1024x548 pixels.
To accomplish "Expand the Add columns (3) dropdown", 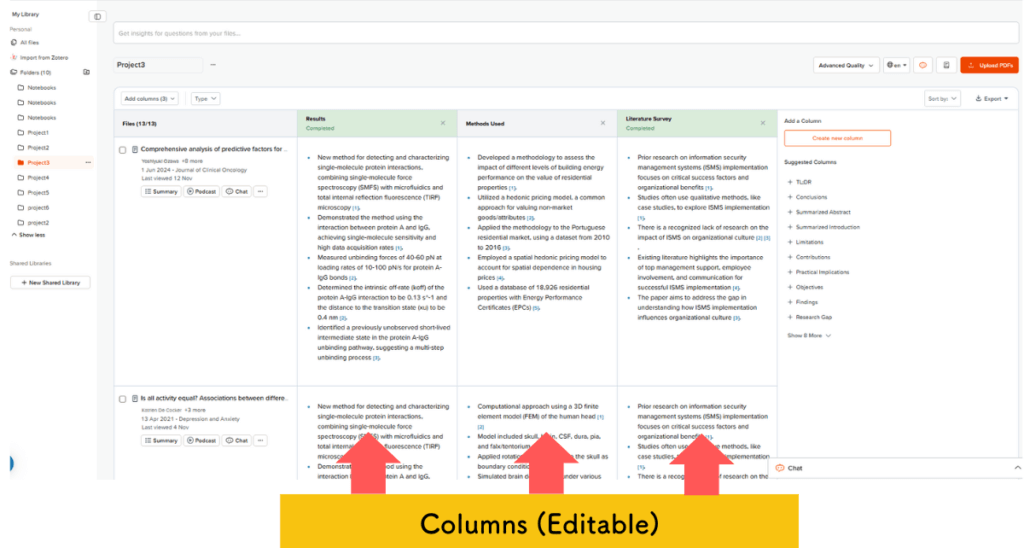I will [x=150, y=99].
